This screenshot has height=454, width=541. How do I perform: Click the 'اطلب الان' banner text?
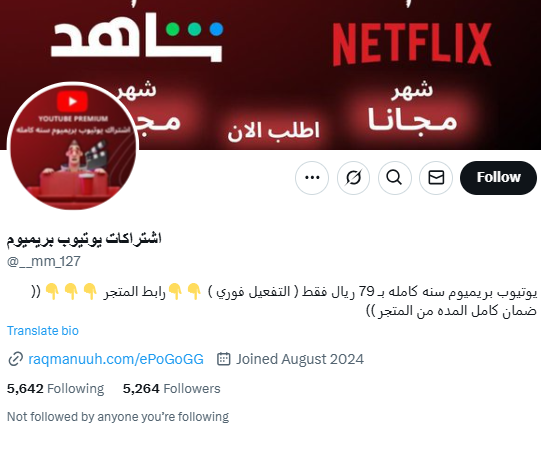[x=274, y=131]
